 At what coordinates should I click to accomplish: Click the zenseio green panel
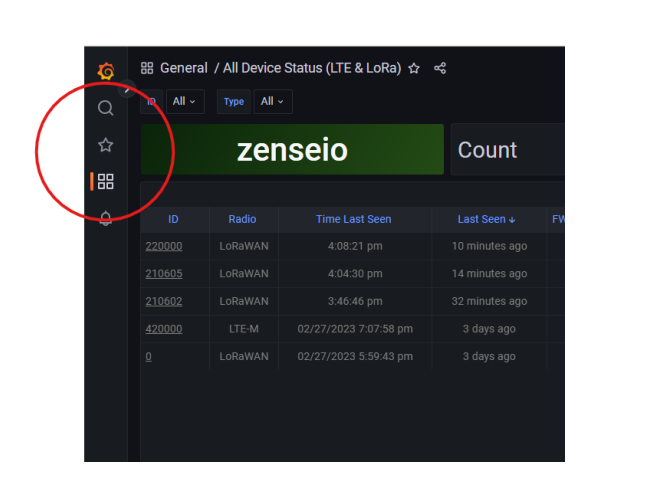(x=292, y=150)
